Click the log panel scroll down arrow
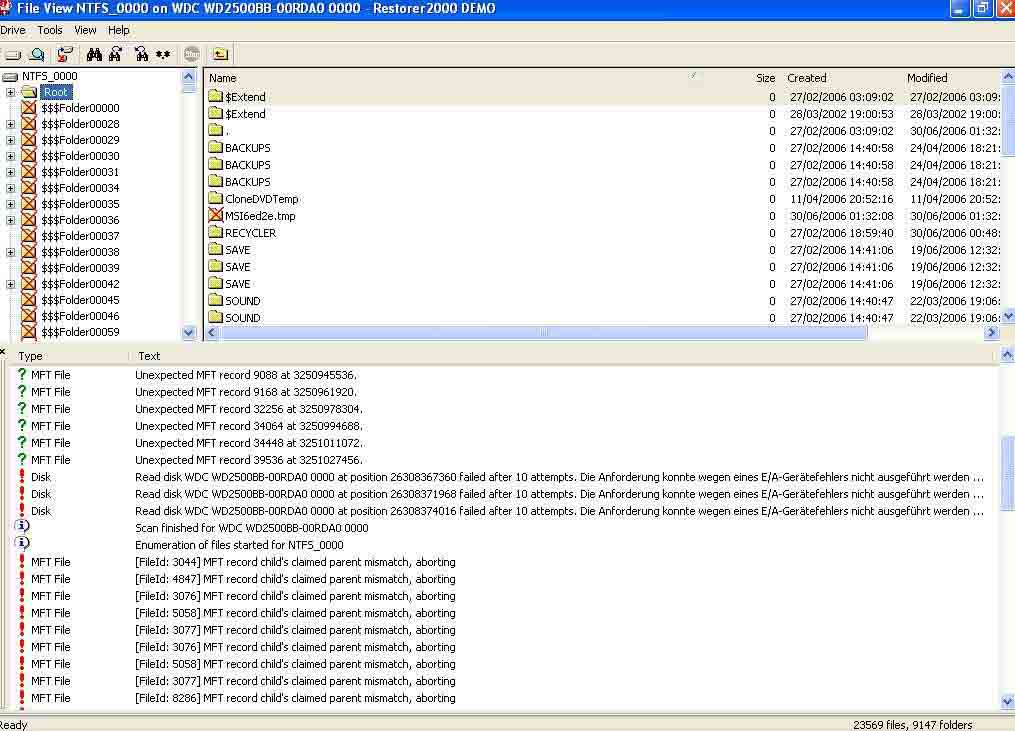The height and width of the screenshot is (731, 1015). [1007, 701]
